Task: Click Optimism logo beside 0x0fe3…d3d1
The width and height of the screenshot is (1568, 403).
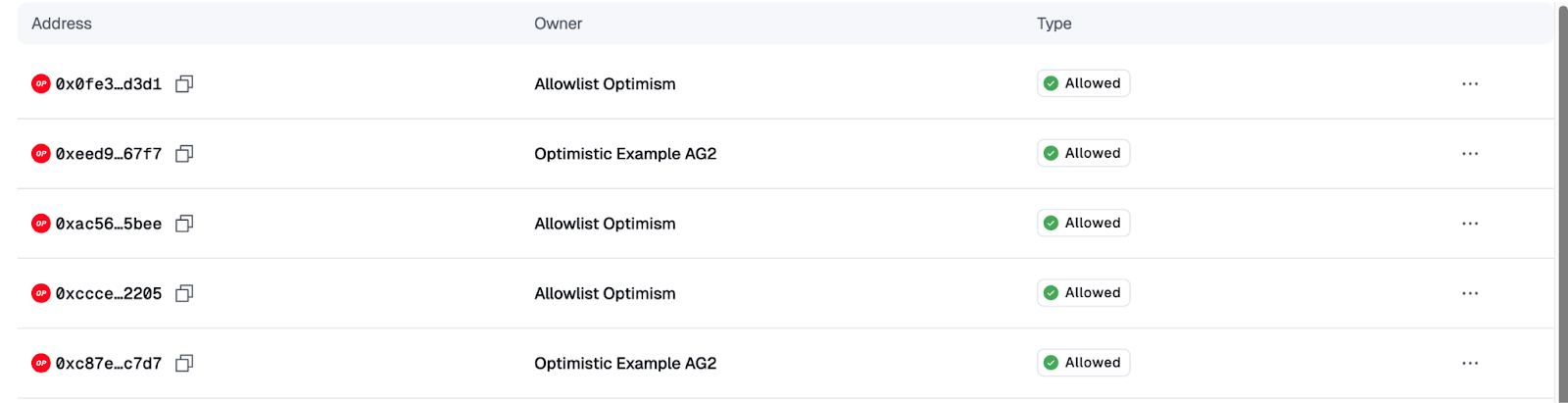Action: tap(41, 84)
